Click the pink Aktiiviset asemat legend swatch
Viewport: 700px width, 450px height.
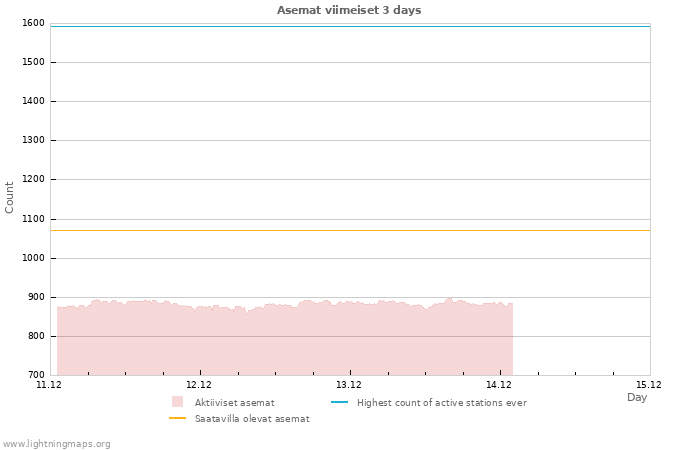pyautogui.click(x=177, y=402)
